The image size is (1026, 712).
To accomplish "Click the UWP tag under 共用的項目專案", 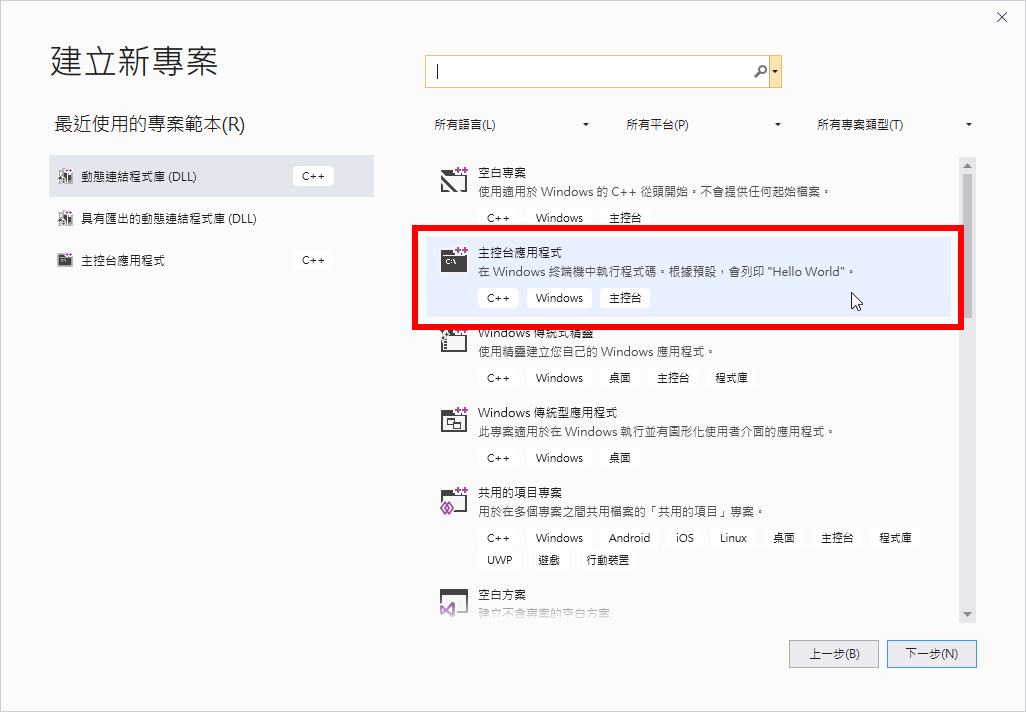I will (499, 560).
